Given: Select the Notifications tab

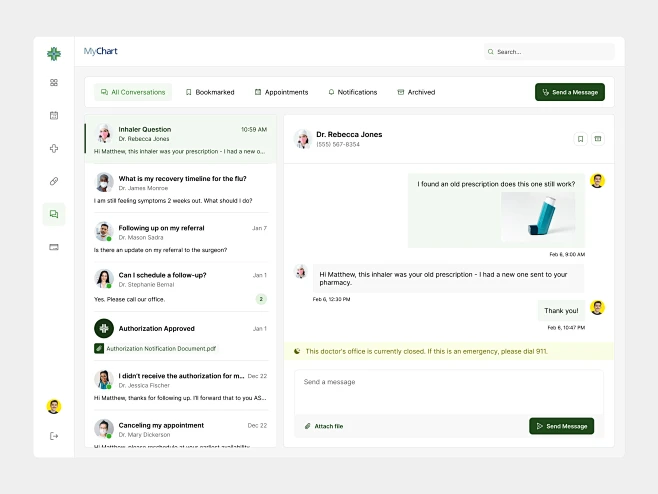Looking at the screenshot, I should pyautogui.click(x=353, y=92).
